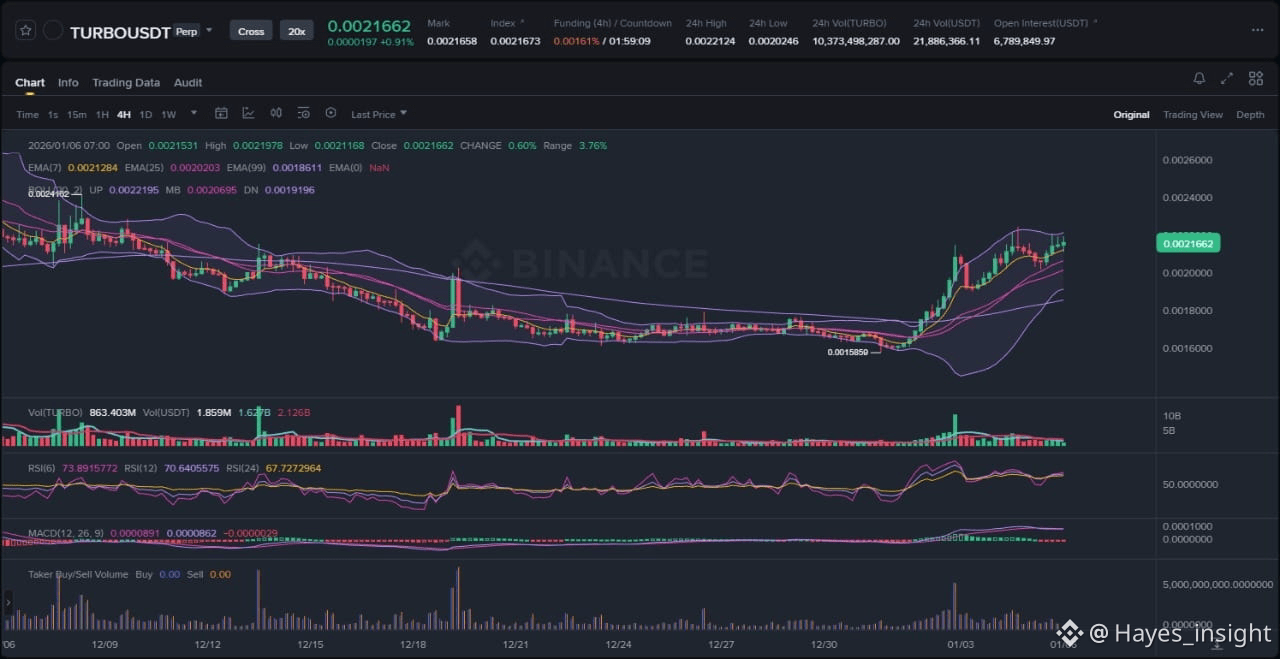Screen dimensions: 1280x659
Task: Click the Cross margin mode button
Action: 251,31
